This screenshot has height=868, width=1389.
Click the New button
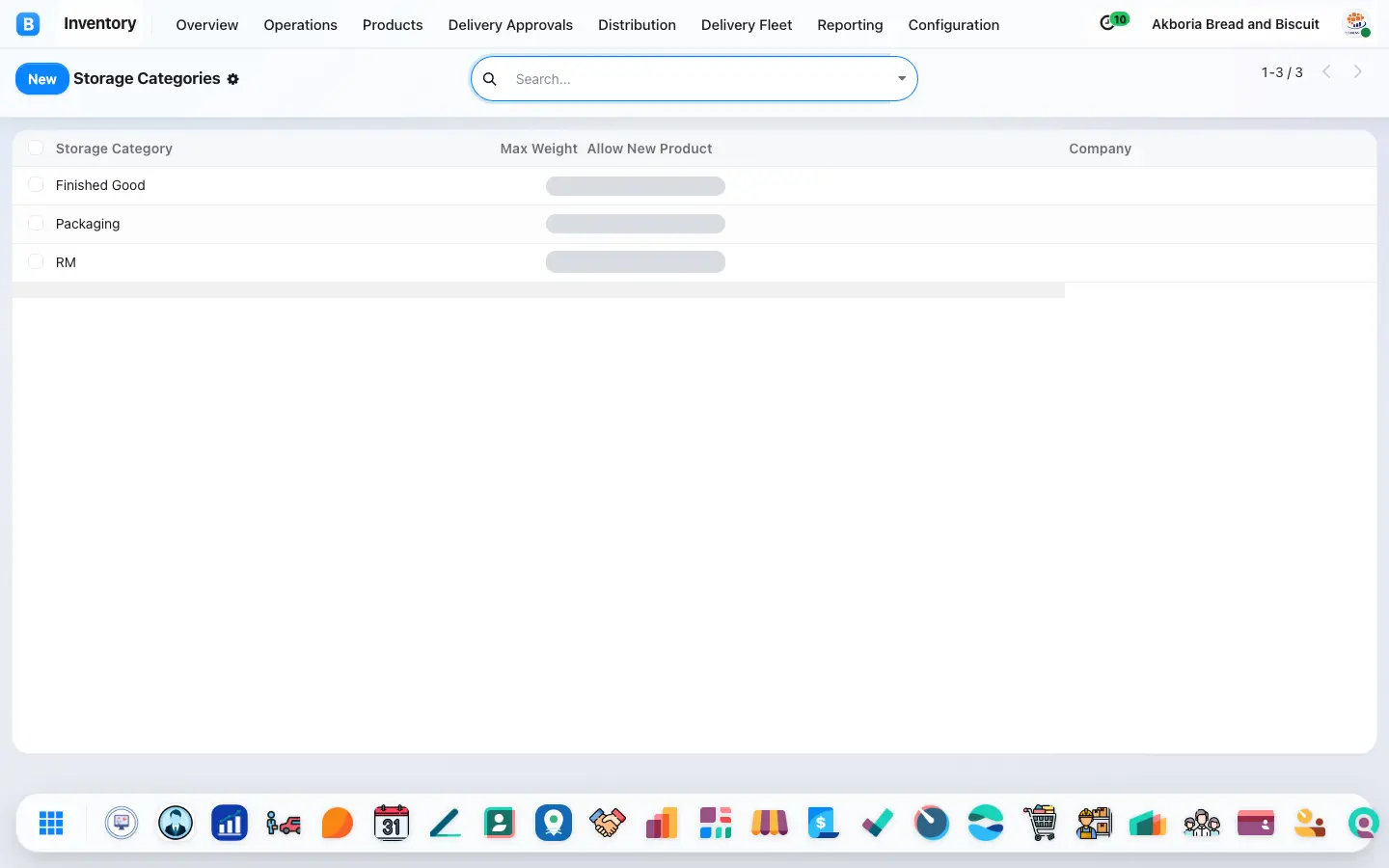(42, 79)
